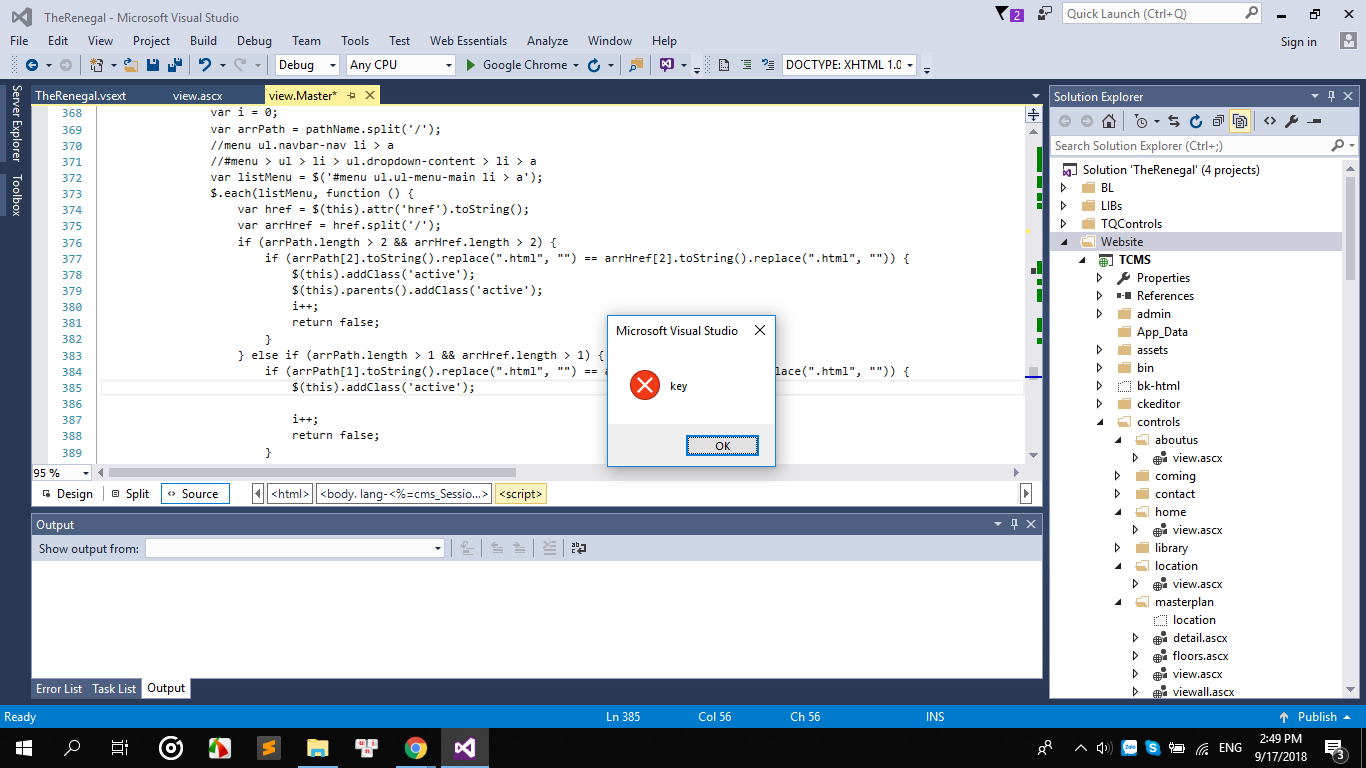The height and width of the screenshot is (768, 1366).
Task: Click the Search Solution Explorer field
Action: 1190,146
